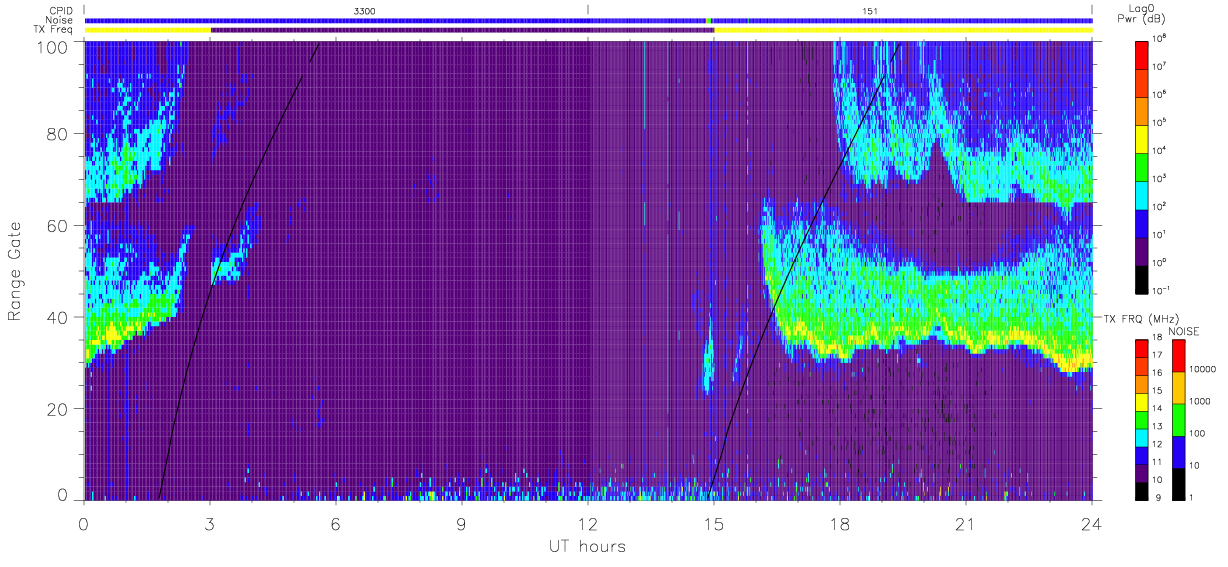Click NOISE legend label 10000
1228x567 pixels.
tap(1203, 369)
